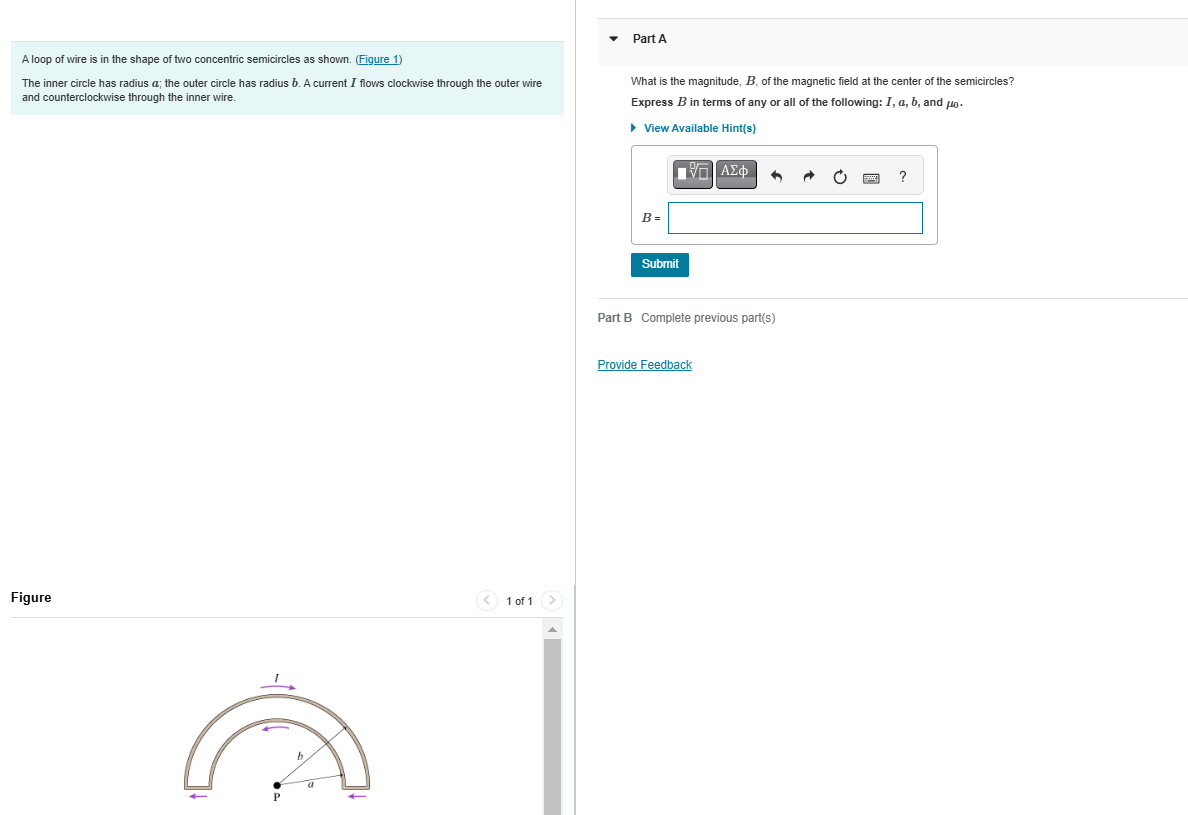Reset the answer field using the reset icon
The height and width of the screenshot is (815, 1188).
pyautogui.click(x=839, y=176)
